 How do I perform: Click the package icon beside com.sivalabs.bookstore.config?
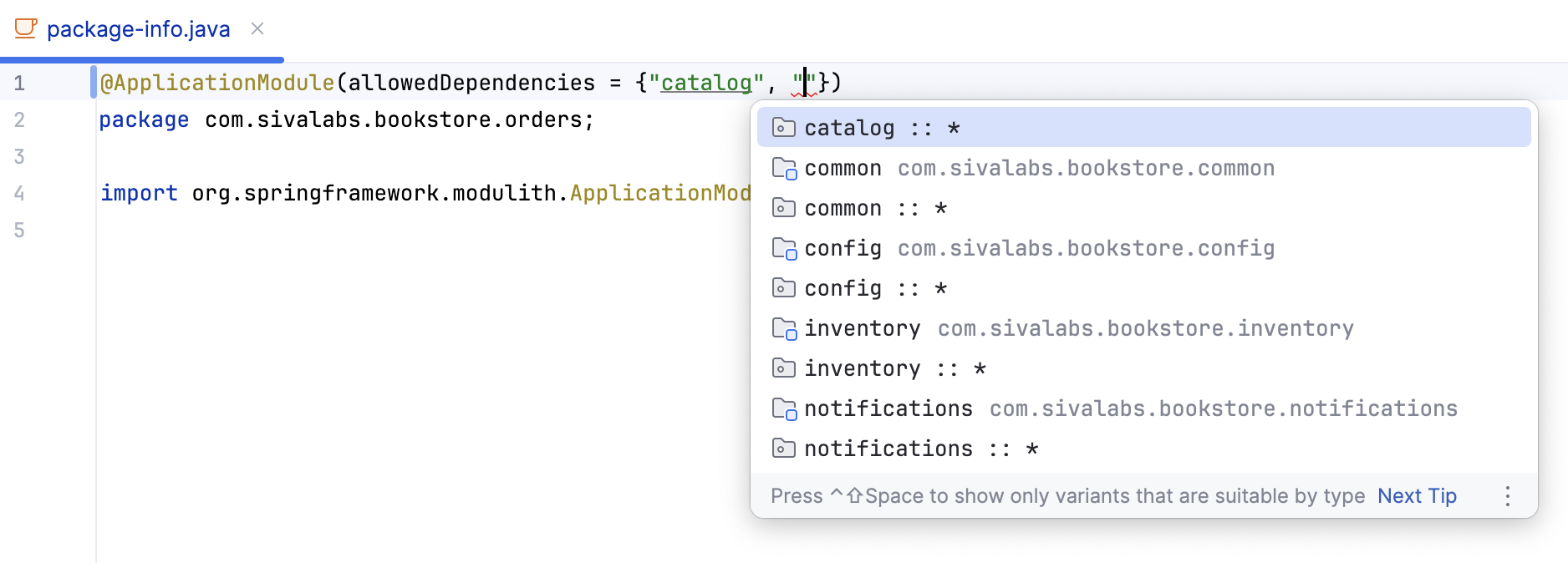(x=783, y=248)
